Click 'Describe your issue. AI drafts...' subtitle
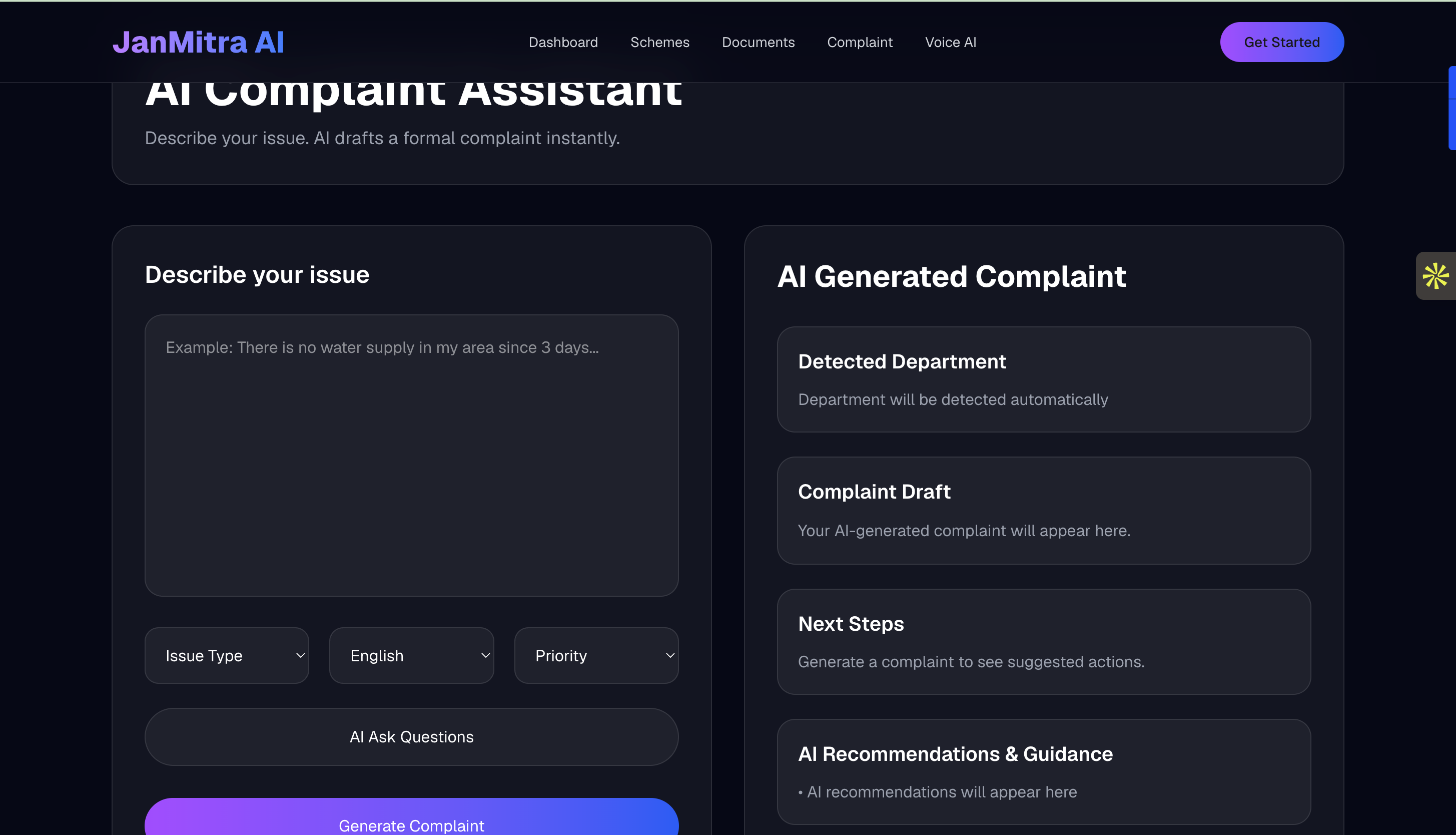The height and width of the screenshot is (835, 1456). tap(382, 138)
